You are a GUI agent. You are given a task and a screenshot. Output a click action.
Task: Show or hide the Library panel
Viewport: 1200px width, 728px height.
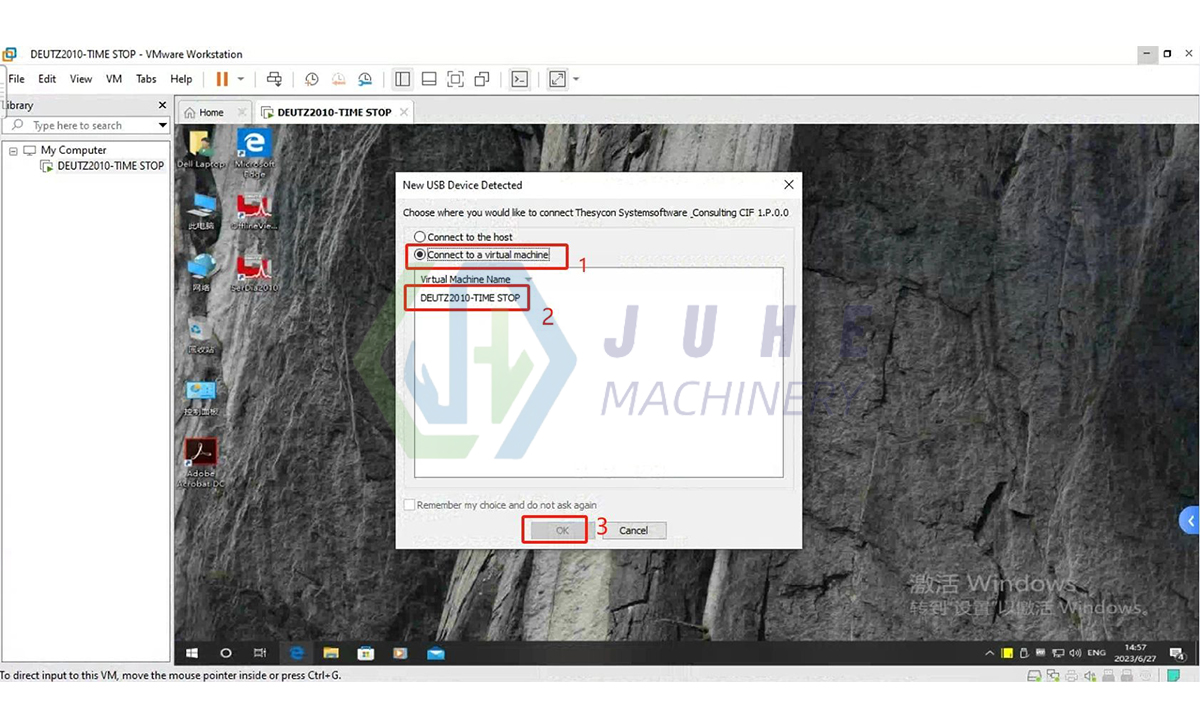coord(401,79)
